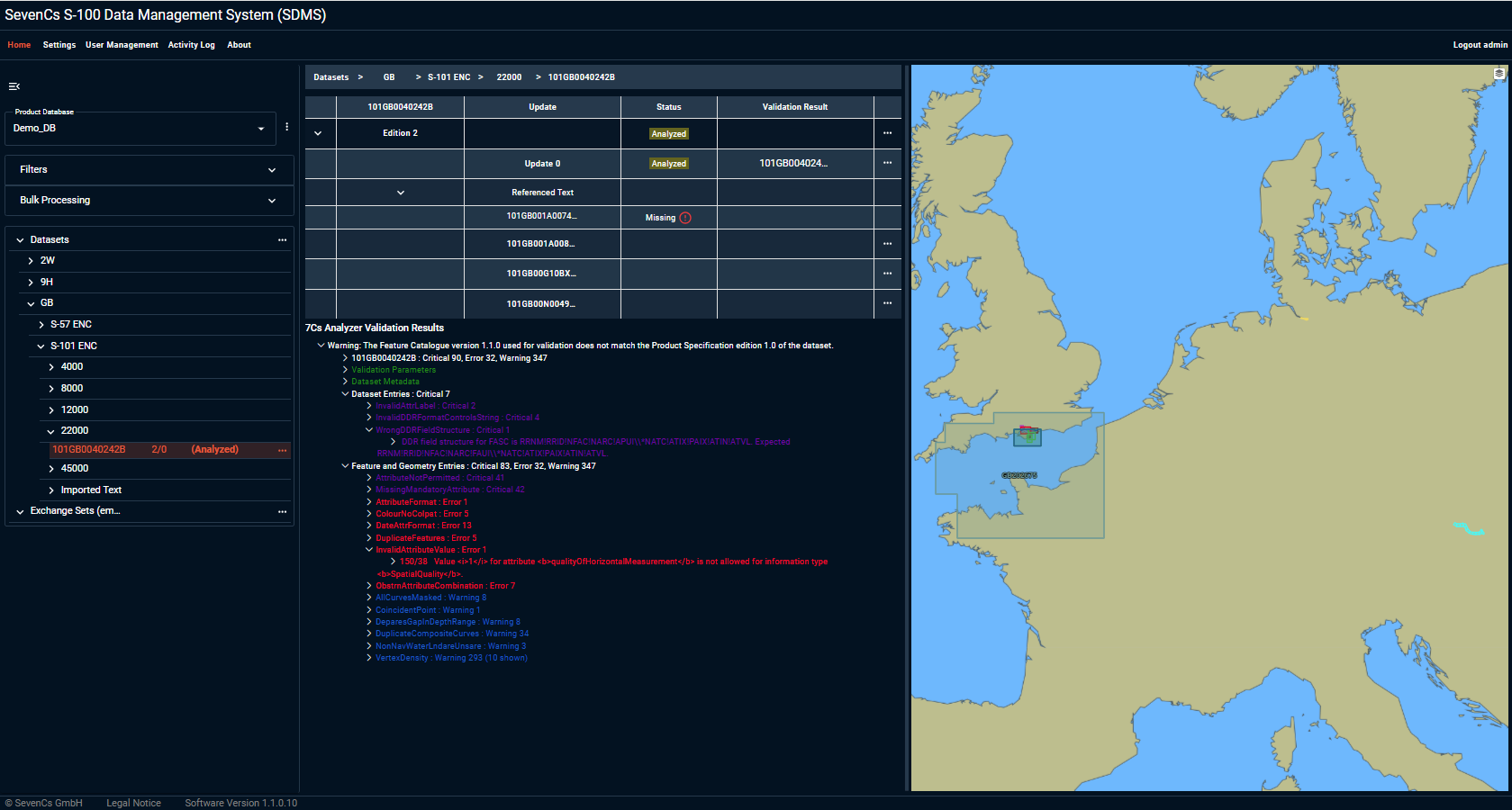
Task: Open the map layers icon
Action: point(1499,74)
